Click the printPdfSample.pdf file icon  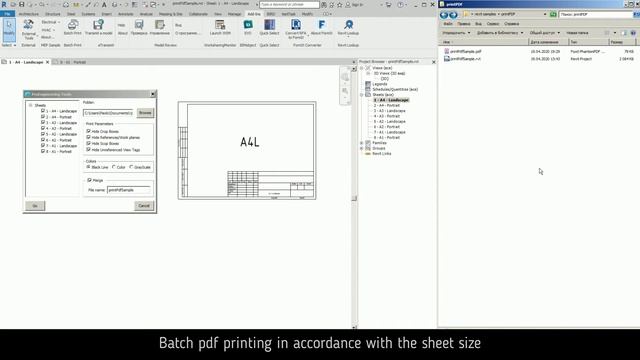click(x=447, y=51)
